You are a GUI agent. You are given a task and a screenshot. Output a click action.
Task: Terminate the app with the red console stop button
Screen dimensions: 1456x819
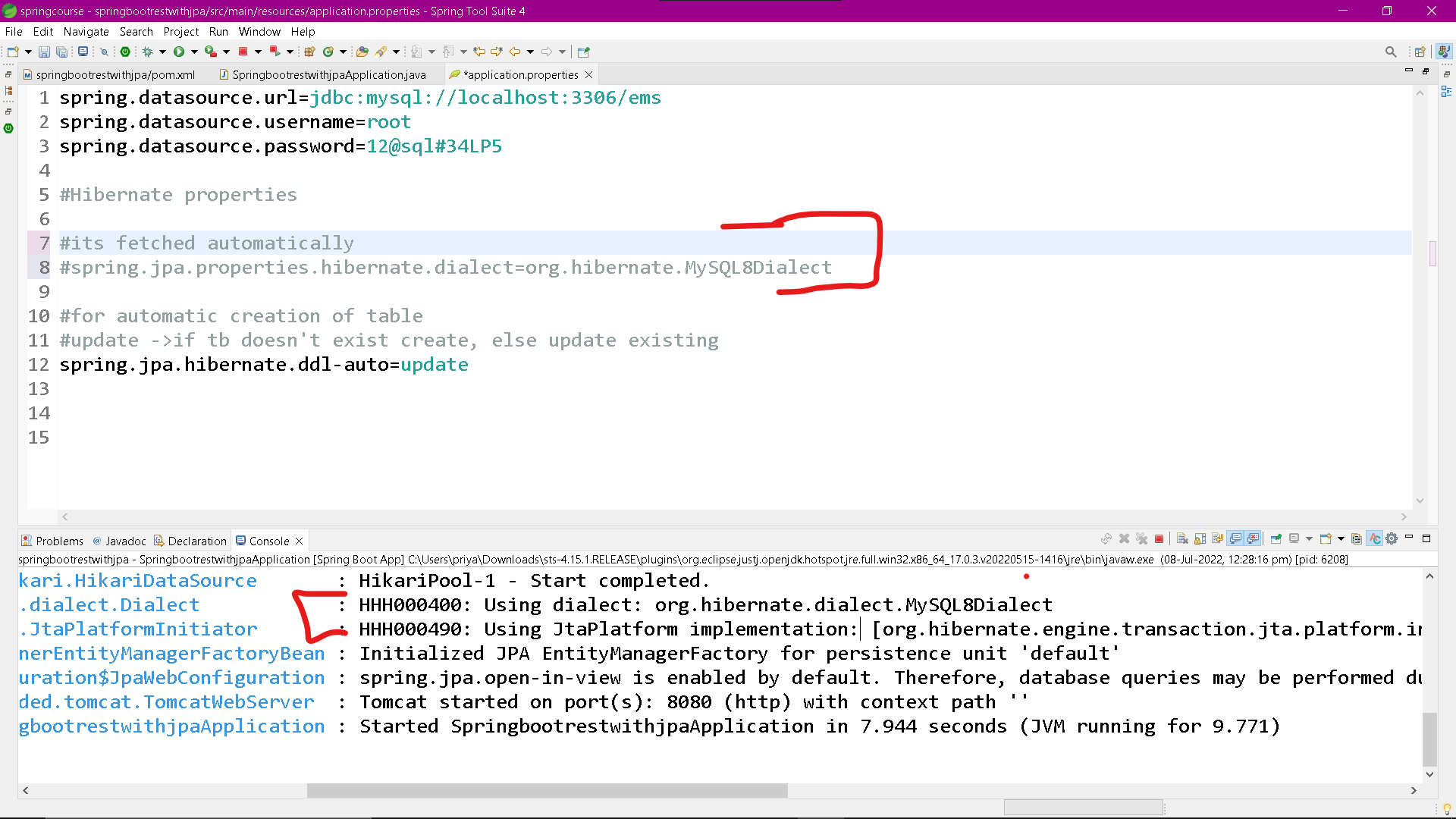coord(1159,538)
